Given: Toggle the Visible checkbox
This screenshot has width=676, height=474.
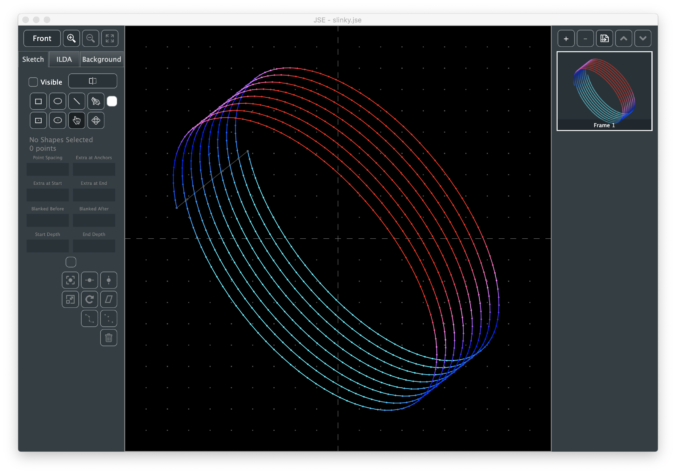Looking at the screenshot, I should (33, 82).
